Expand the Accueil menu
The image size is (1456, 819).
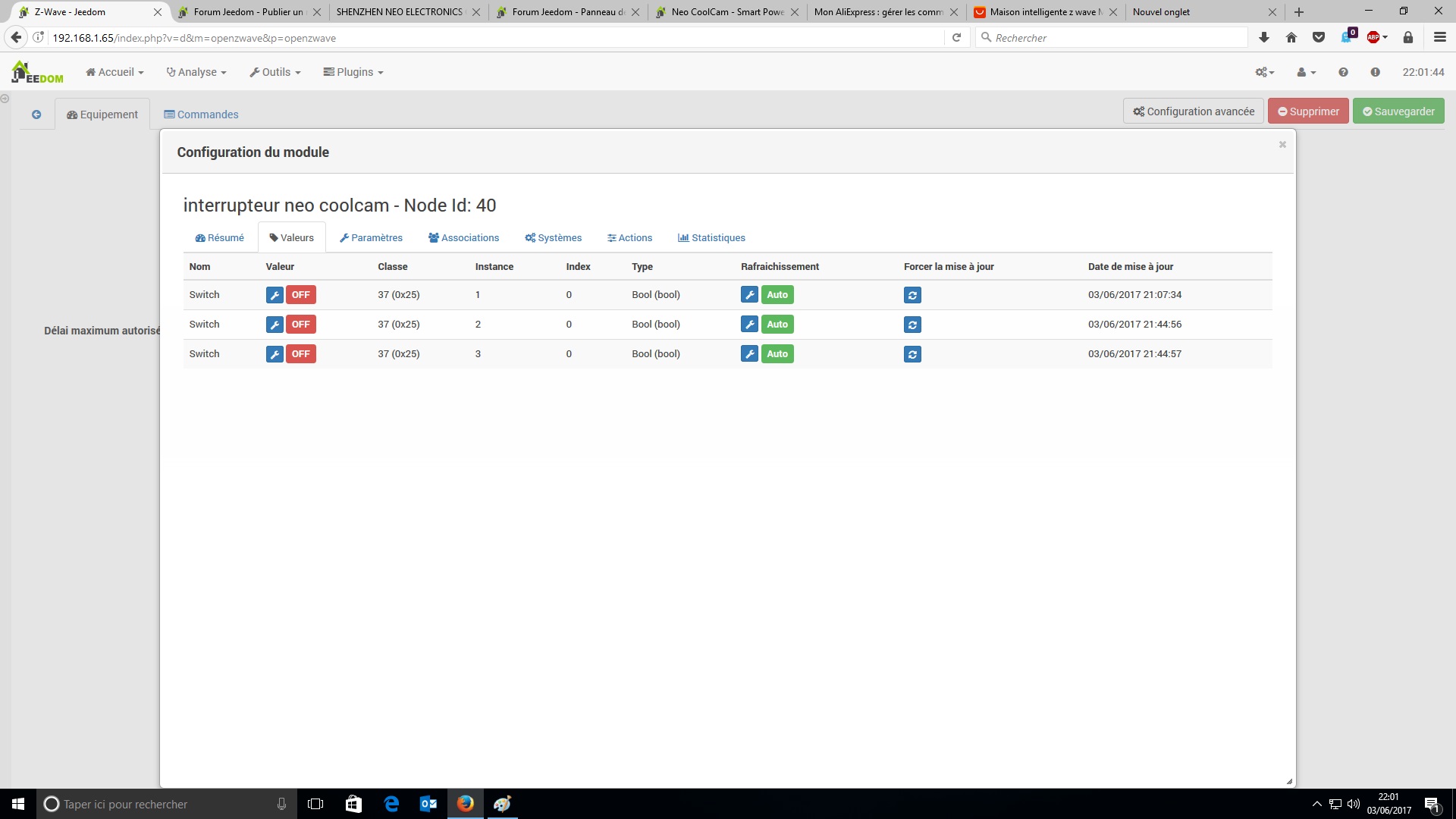click(x=115, y=72)
